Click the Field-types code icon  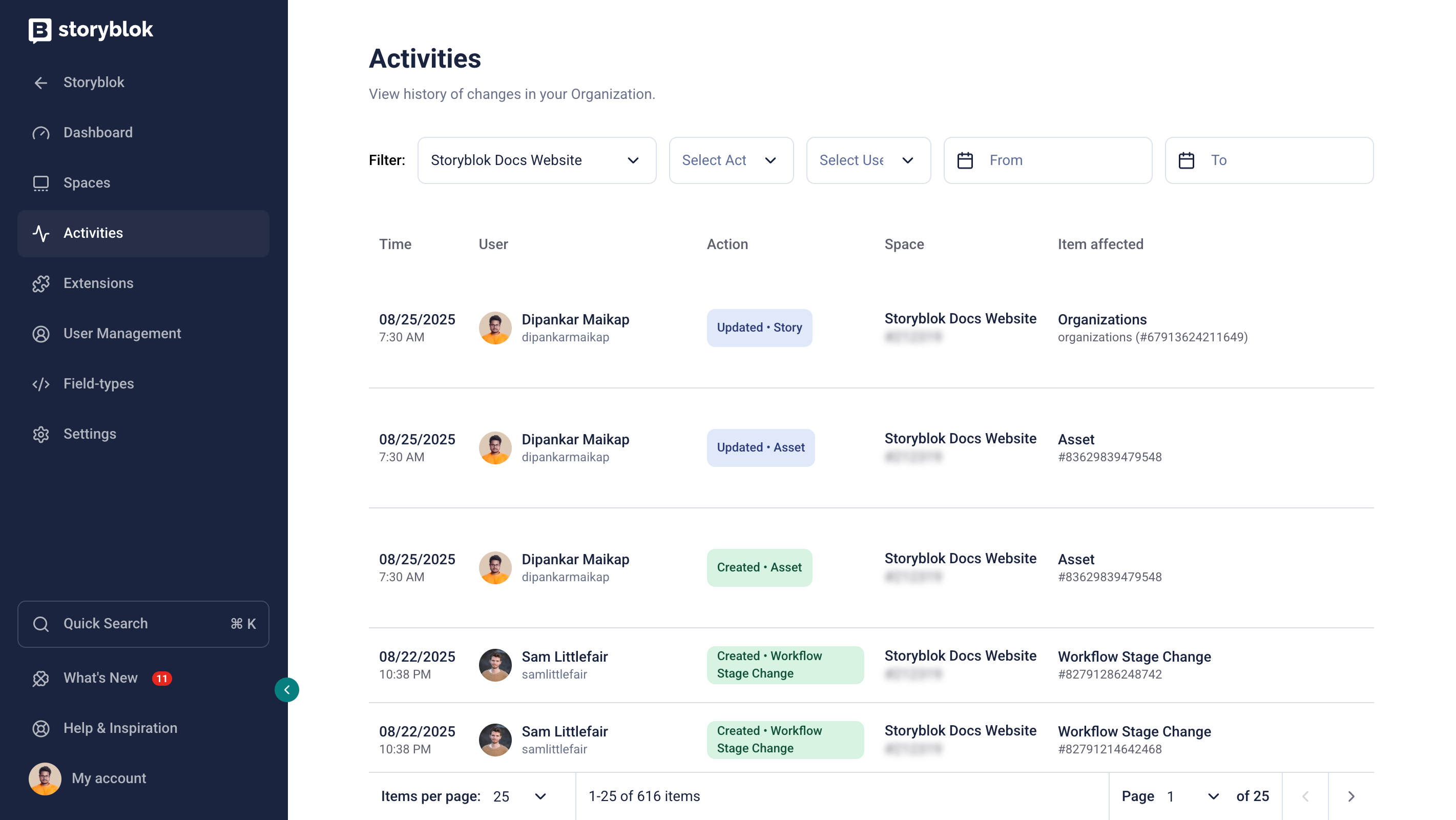(40, 384)
